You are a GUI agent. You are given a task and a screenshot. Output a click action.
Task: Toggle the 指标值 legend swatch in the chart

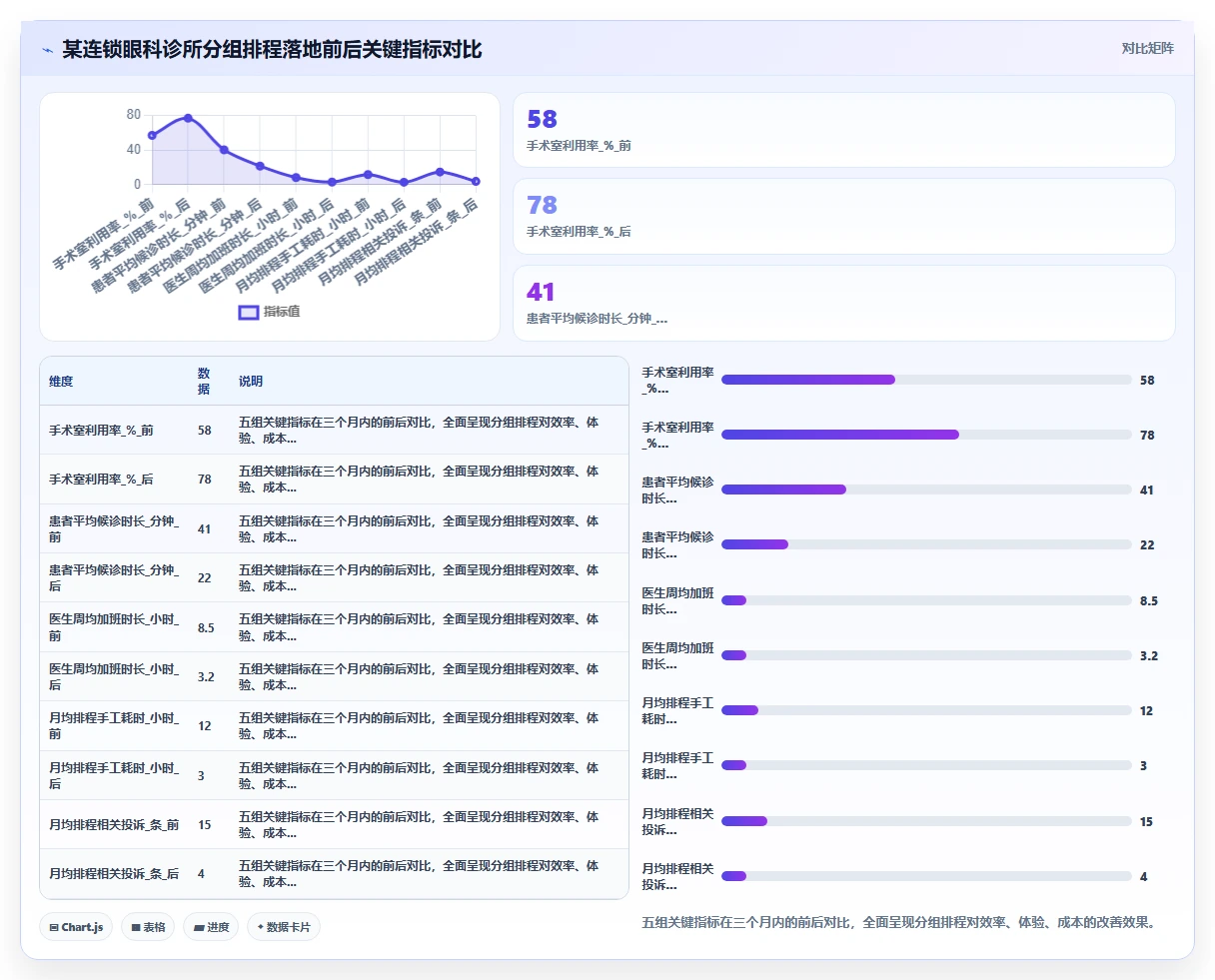(249, 312)
